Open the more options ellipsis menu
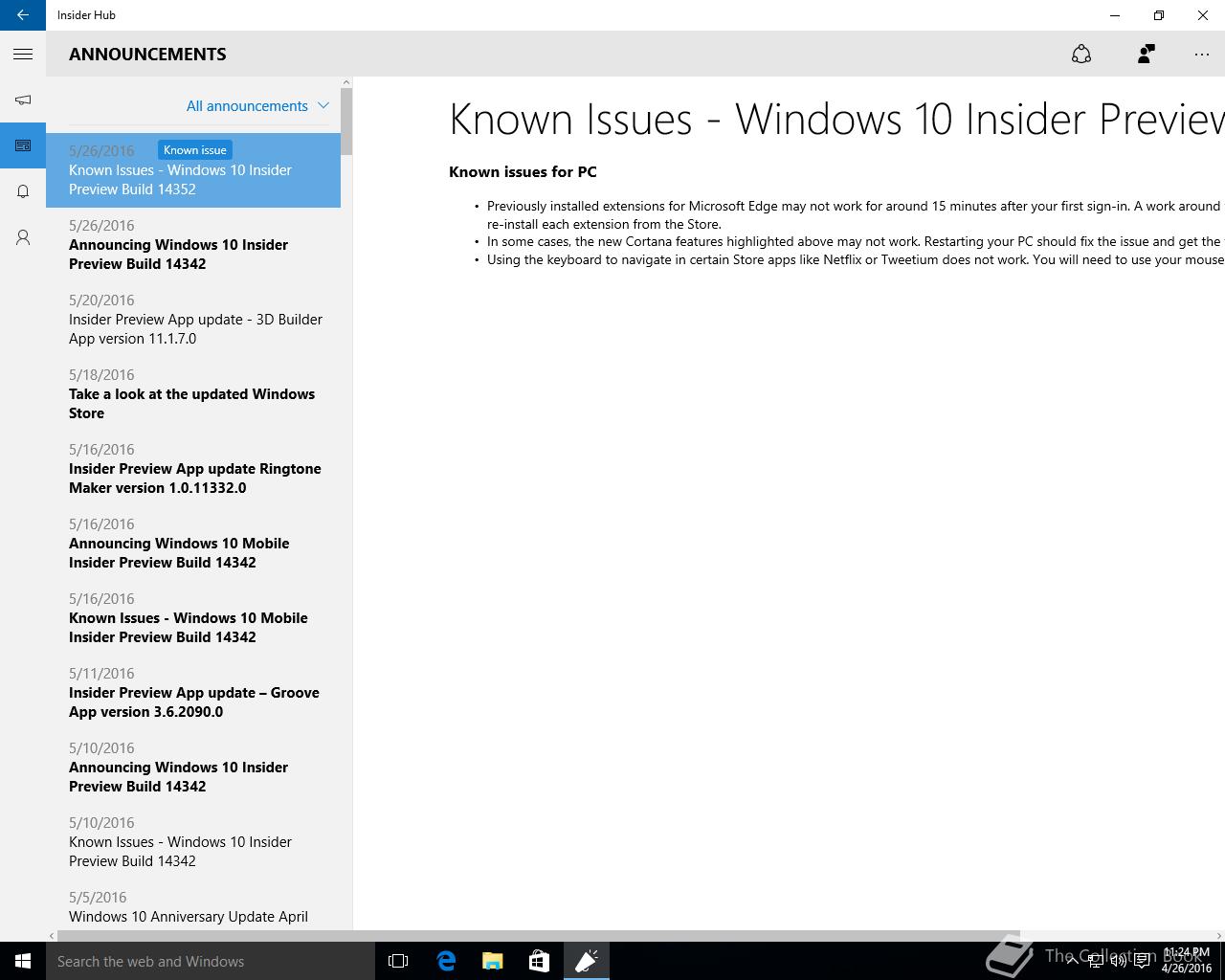 pyautogui.click(x=1202, y=55)
